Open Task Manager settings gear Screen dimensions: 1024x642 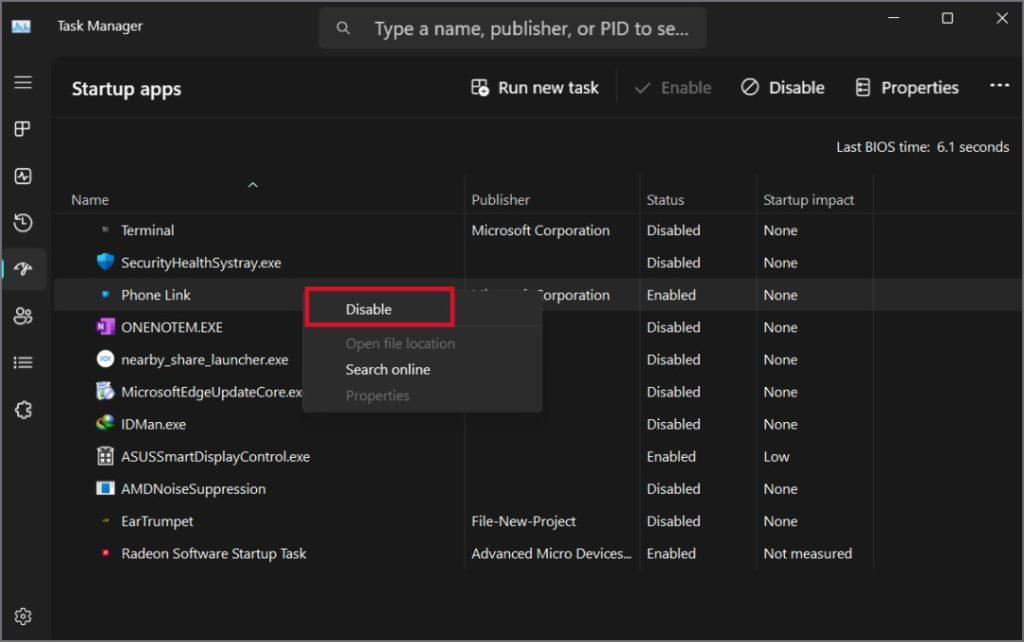[23, 617]
